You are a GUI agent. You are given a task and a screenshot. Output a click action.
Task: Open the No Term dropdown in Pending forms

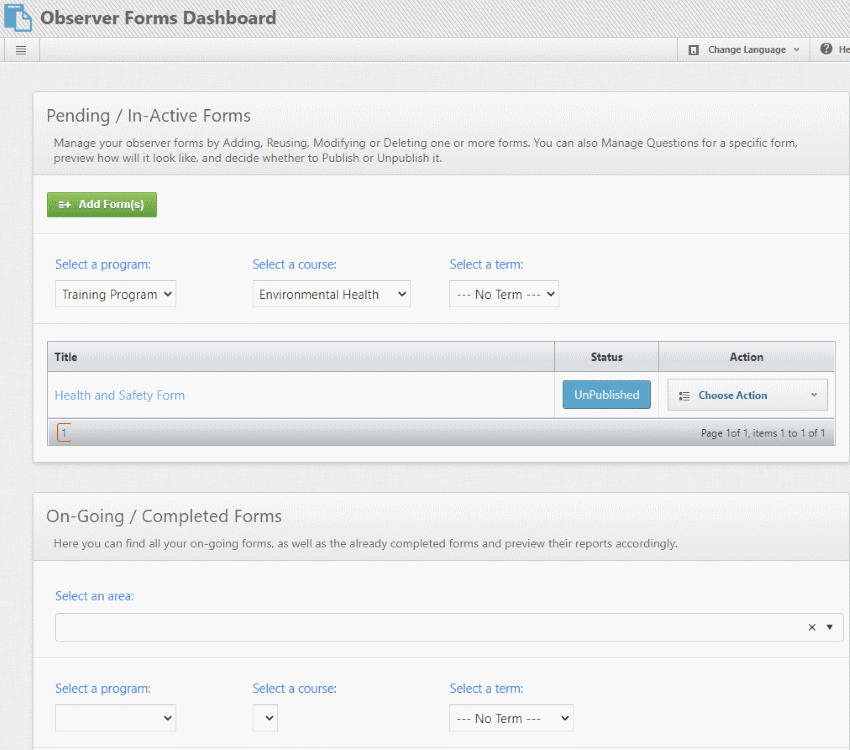[503, 294]
